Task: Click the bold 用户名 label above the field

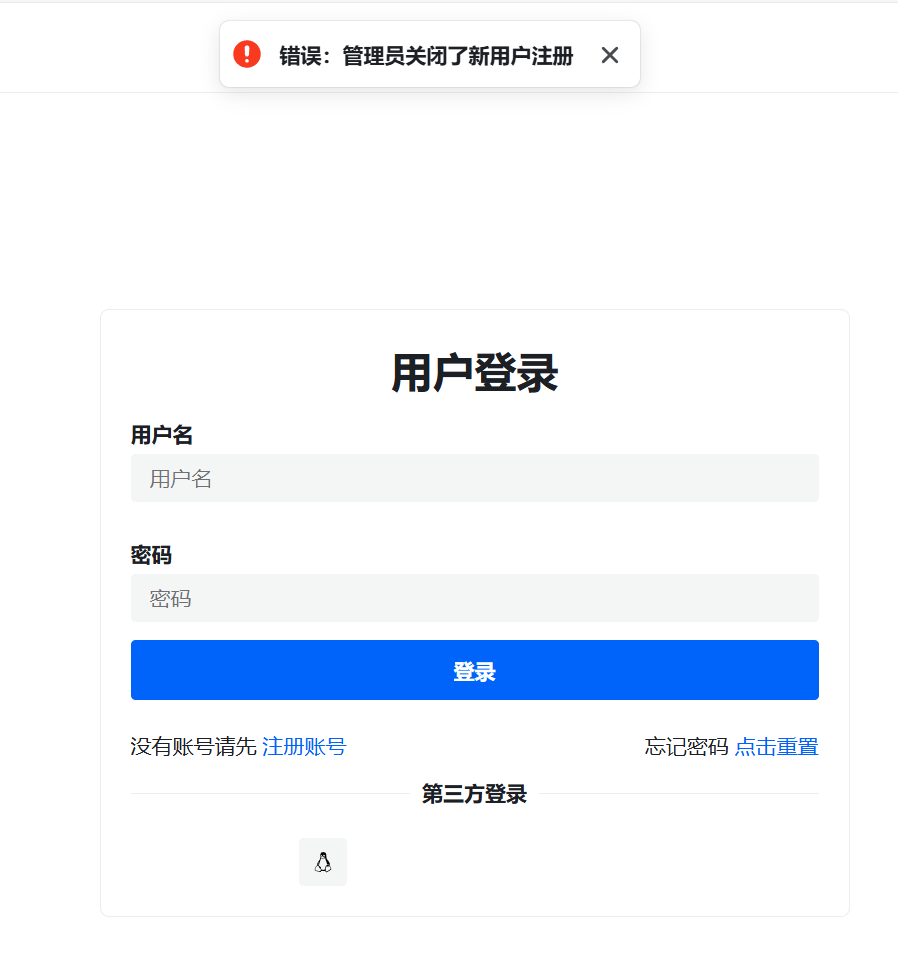Action: click(162, 435)
